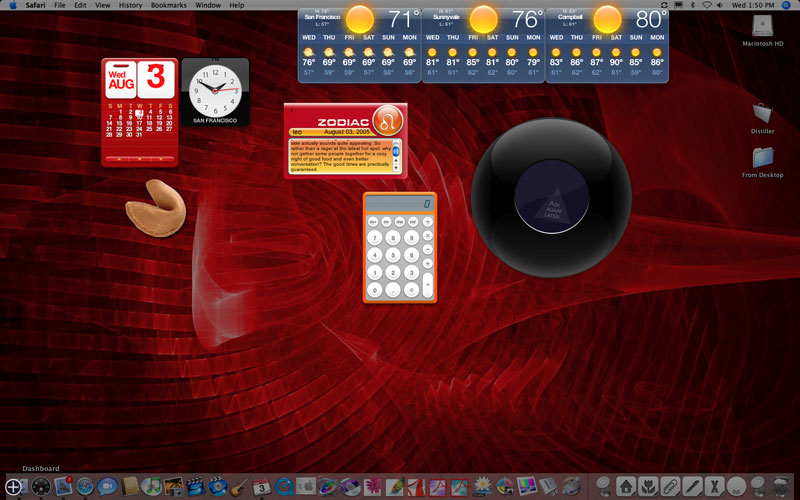Viewport: 800px width, 500px height.
Task: Click the leo sign label in Zodiac widget
Action: click(x=296, y=132)
